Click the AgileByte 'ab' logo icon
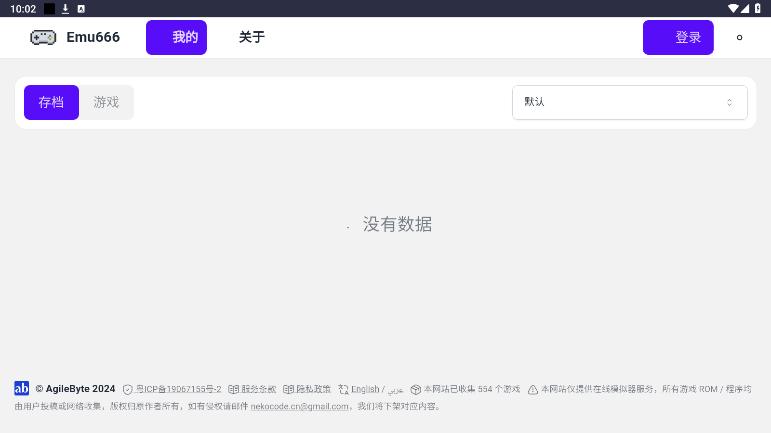The width and height of the screenshot is (771, 433). click(21, 388)
